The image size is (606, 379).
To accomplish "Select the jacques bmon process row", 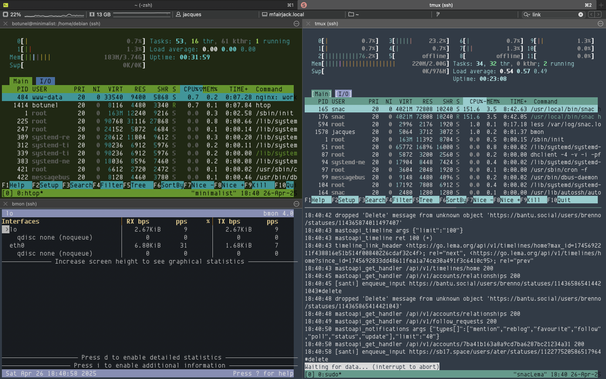I will click(x=451, y=132).
